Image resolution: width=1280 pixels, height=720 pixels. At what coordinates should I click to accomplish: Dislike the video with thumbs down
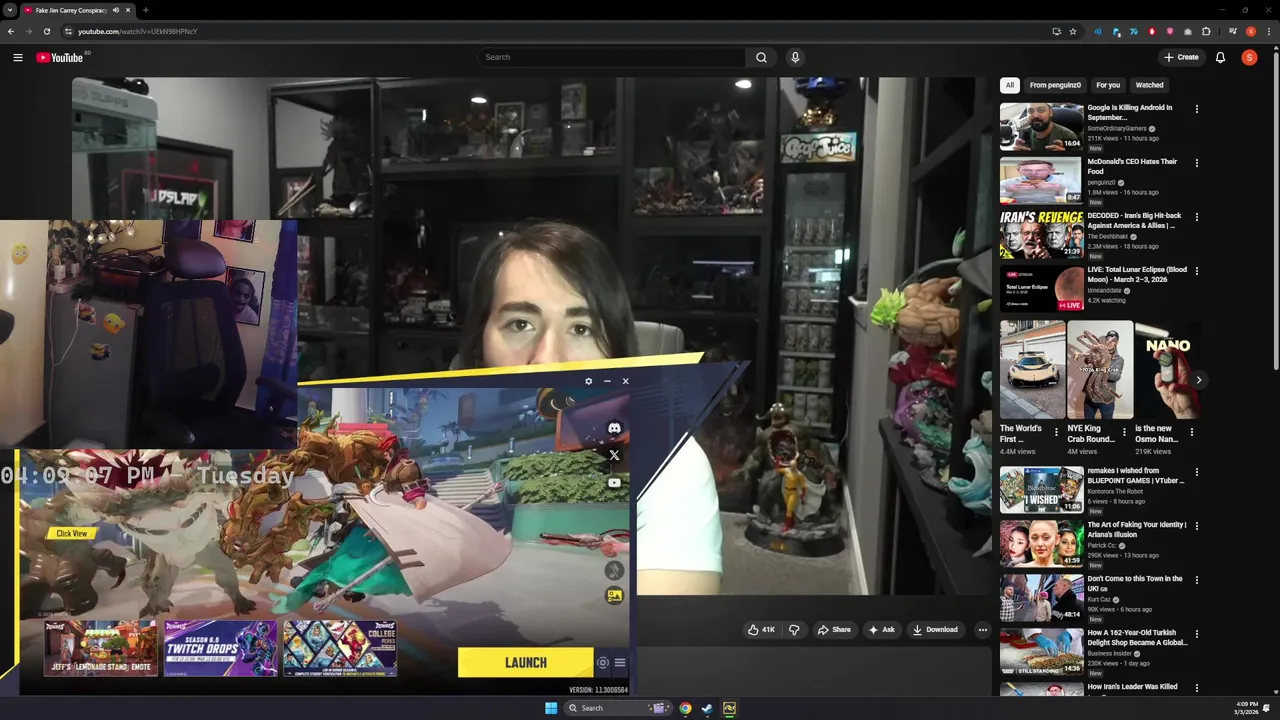794,630
